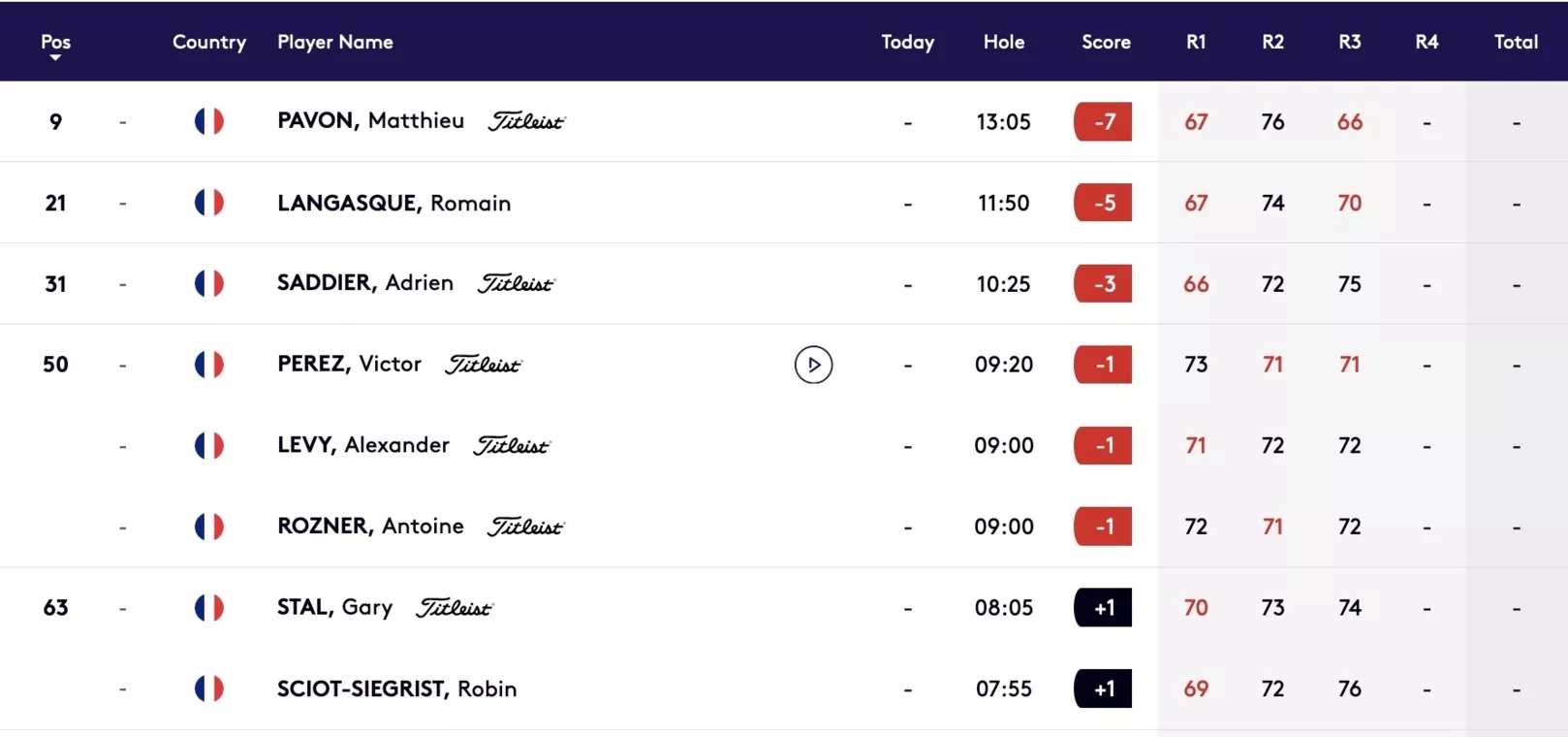Click Gary Stal's black +1 score badge
This screenshot has height=737, width=1568.
pyautogui.click(x=1103, y=608)
